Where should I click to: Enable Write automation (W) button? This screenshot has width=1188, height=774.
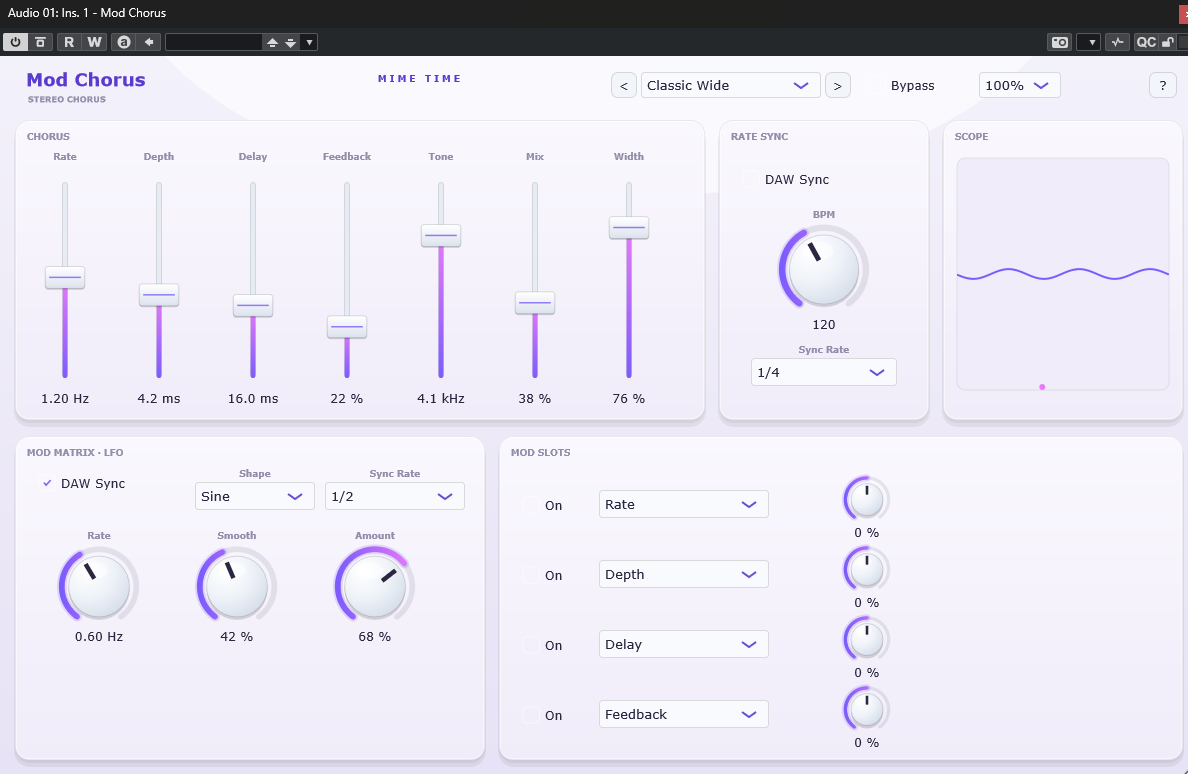(94, 42)
